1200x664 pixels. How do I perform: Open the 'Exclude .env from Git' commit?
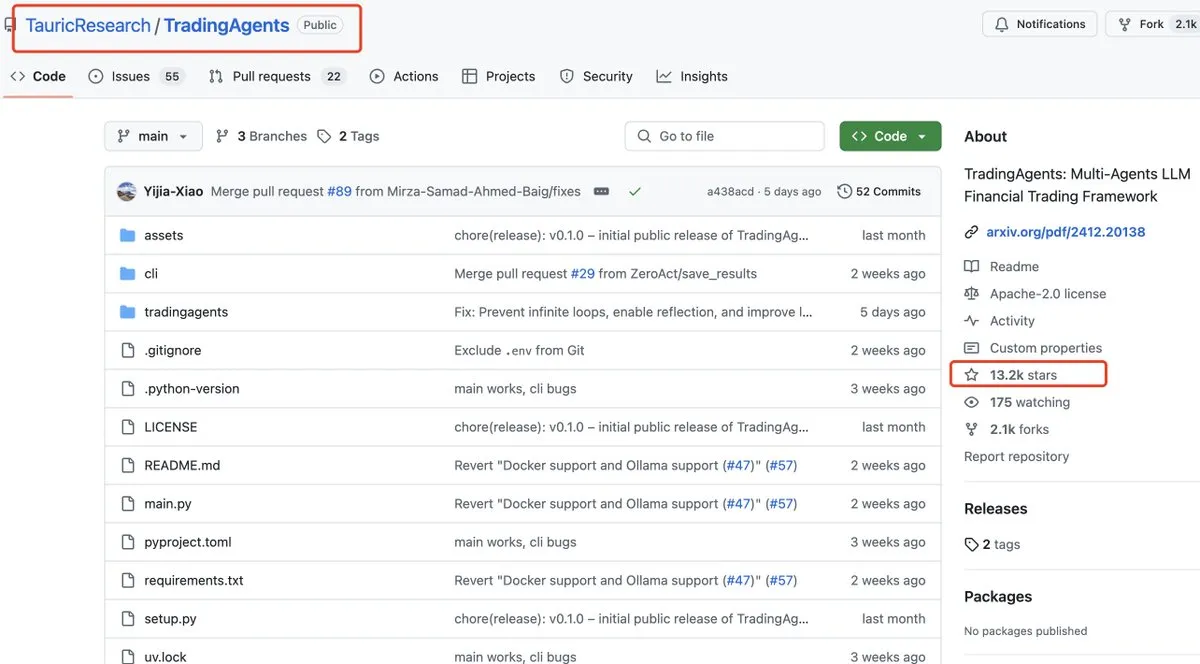coord(519,350)
